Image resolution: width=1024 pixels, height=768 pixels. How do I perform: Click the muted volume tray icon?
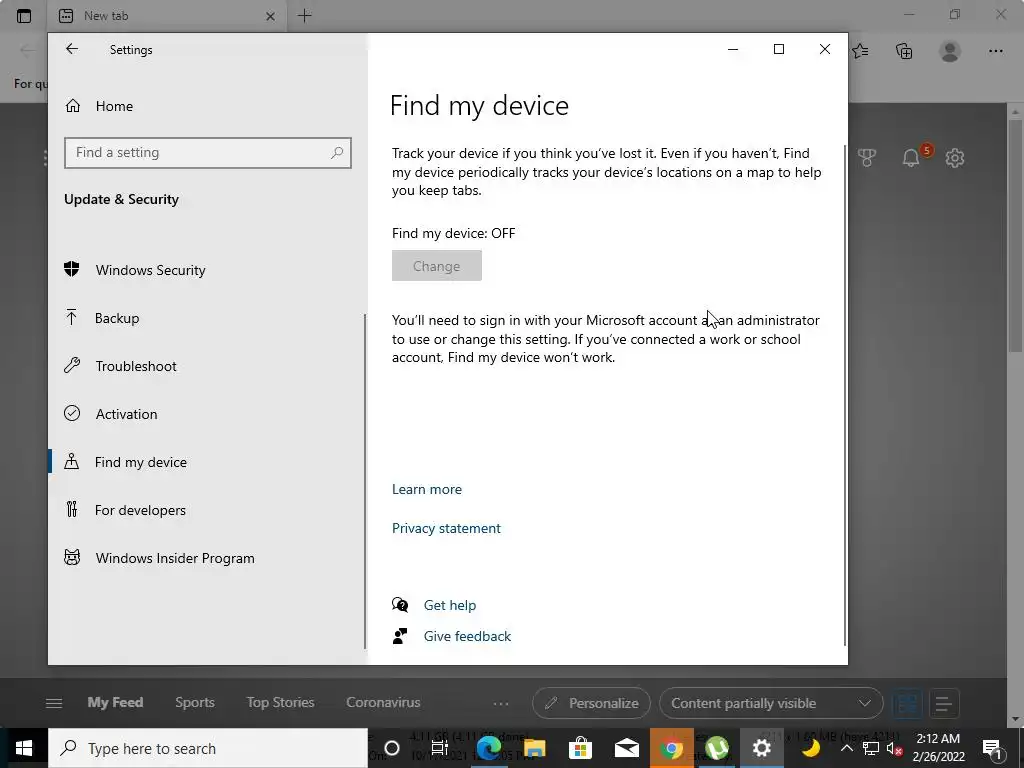click(895, 748)
